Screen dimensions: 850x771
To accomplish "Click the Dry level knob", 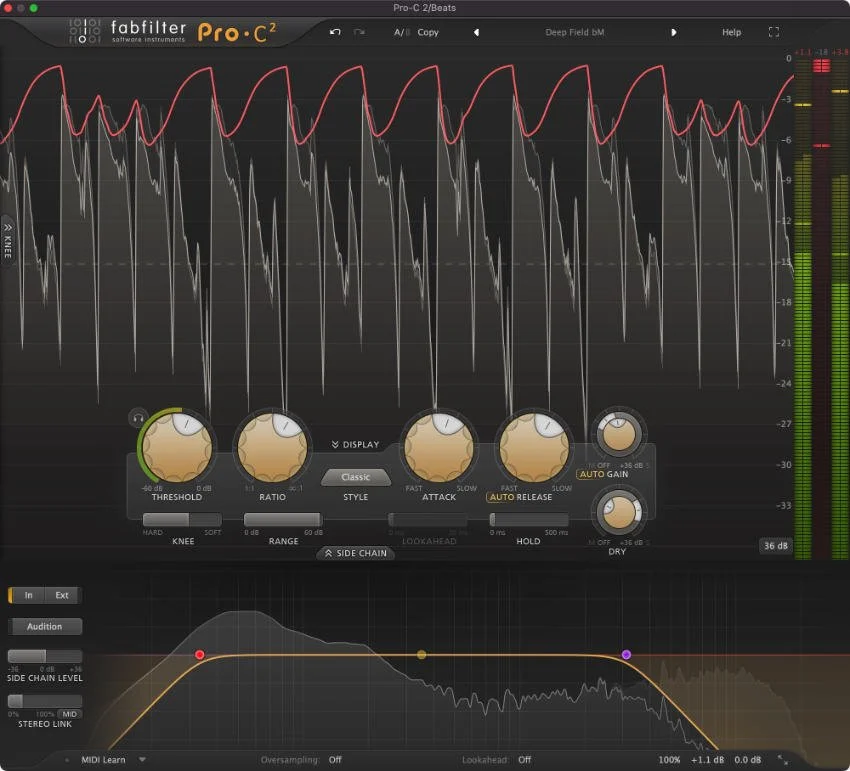I will click(x=619, y=512).
